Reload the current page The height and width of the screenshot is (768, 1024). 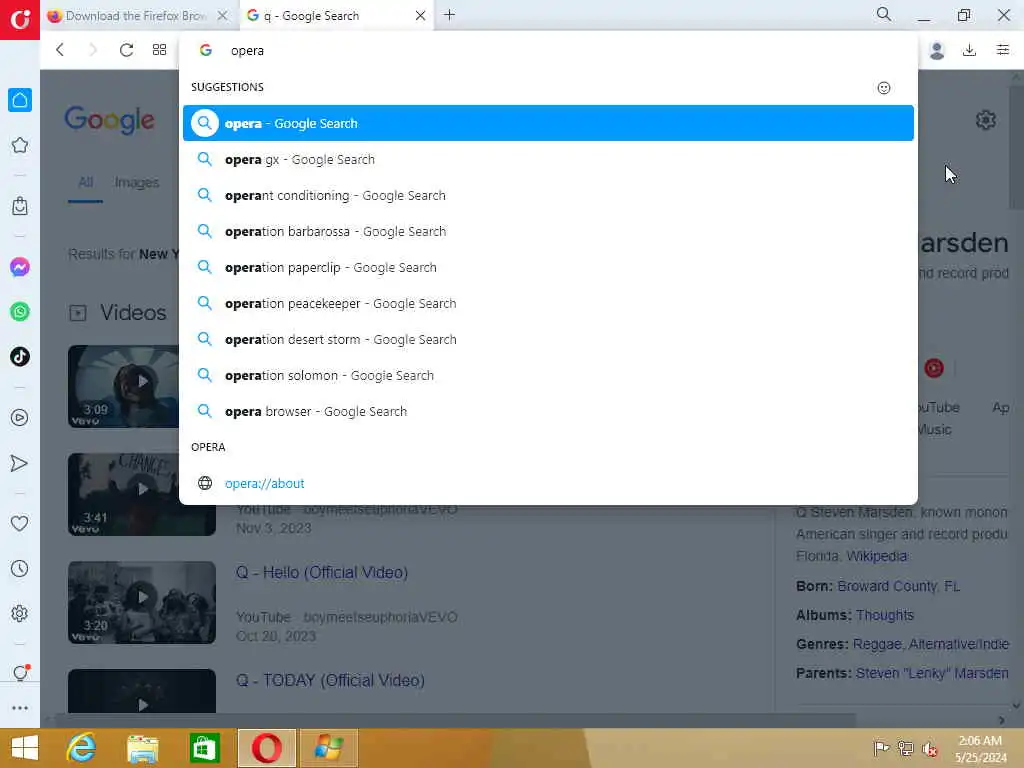pos(126,50)
